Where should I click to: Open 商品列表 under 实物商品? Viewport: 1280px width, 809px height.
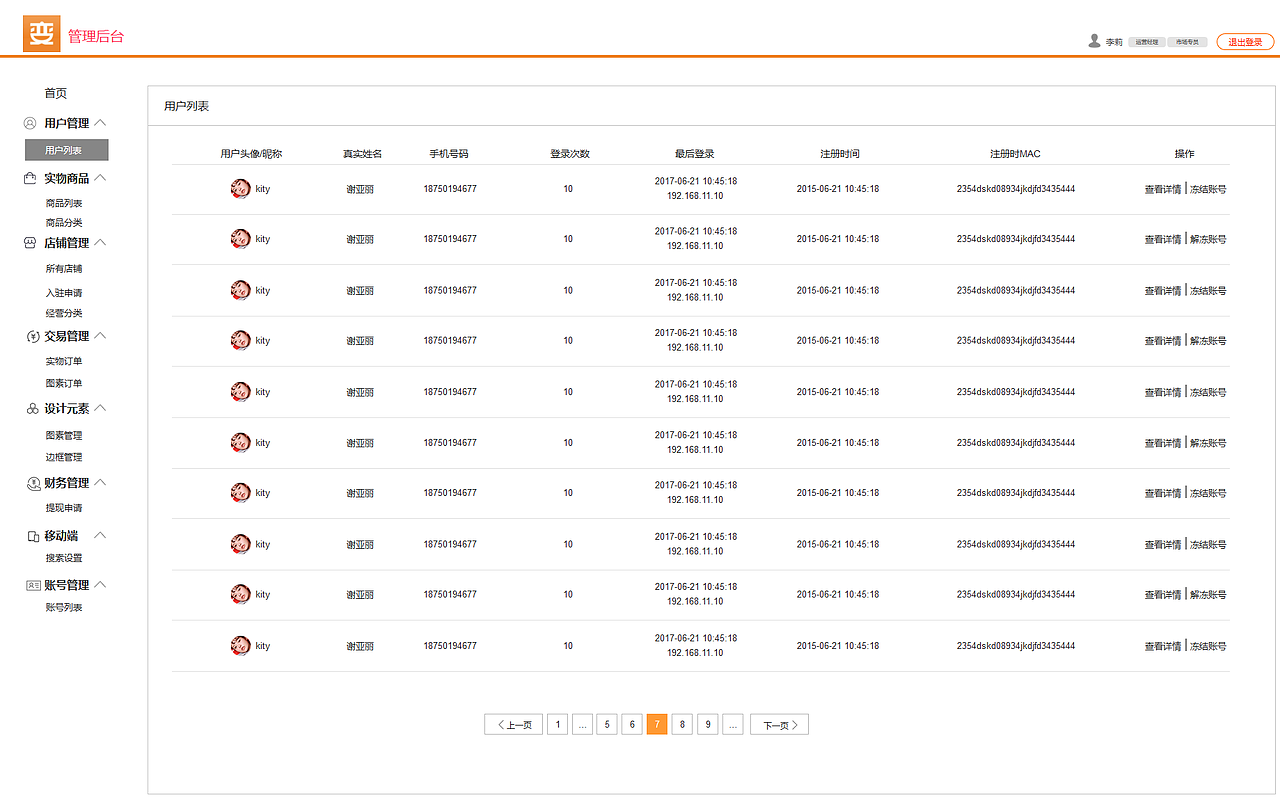(x=64, y=203)
